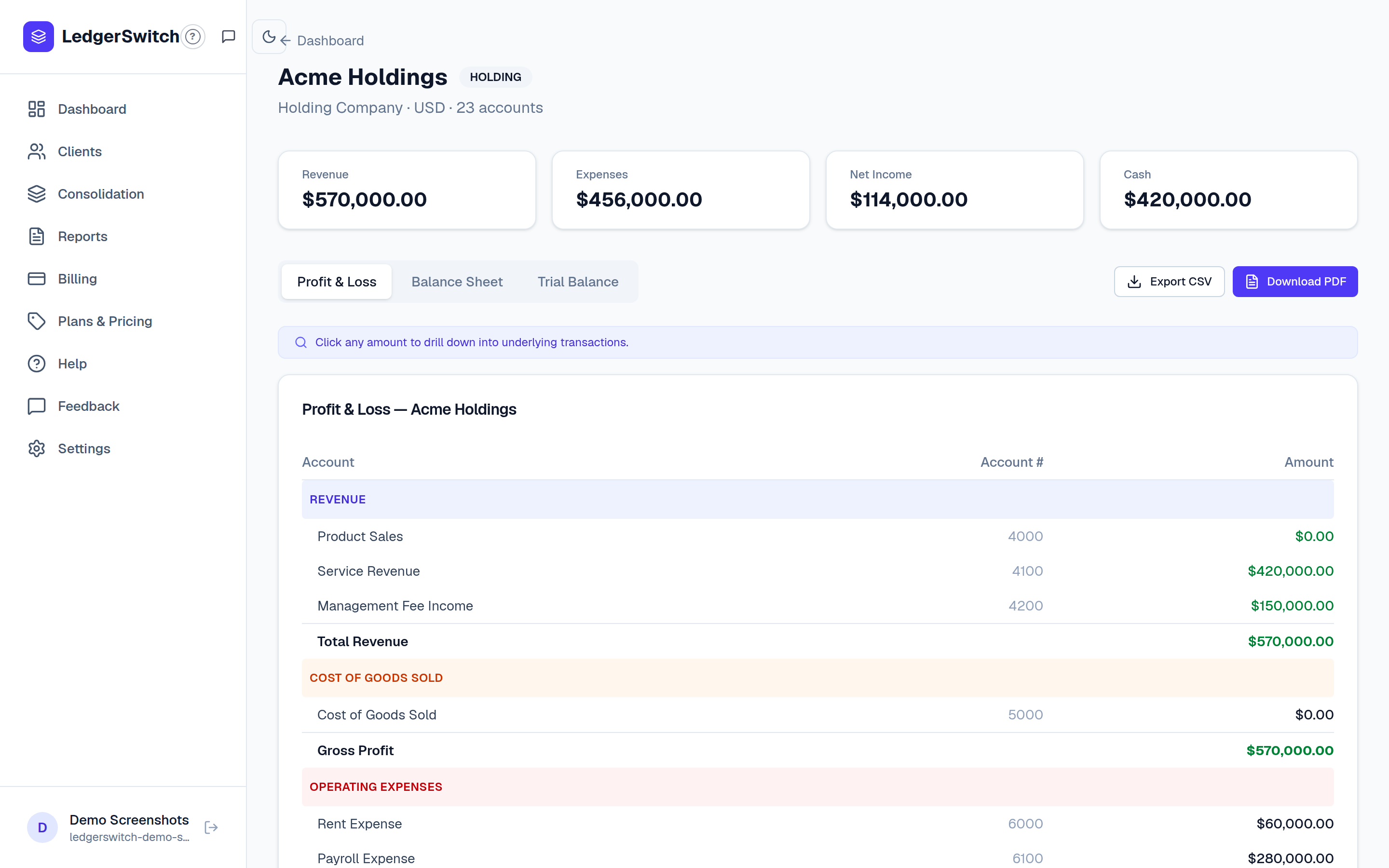This screenshot has width=1389, height=868.
Task: Drill into Product Sales $0.00 amount
Action: click(x=1314, y=536)
